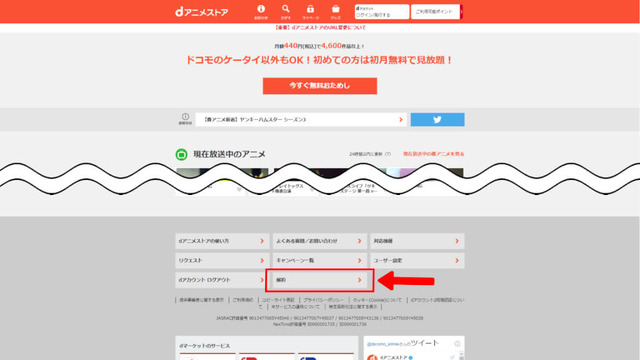
Task: Click the chevron on the ヤンキーハムスター news bar
Action: pos(401,120)
